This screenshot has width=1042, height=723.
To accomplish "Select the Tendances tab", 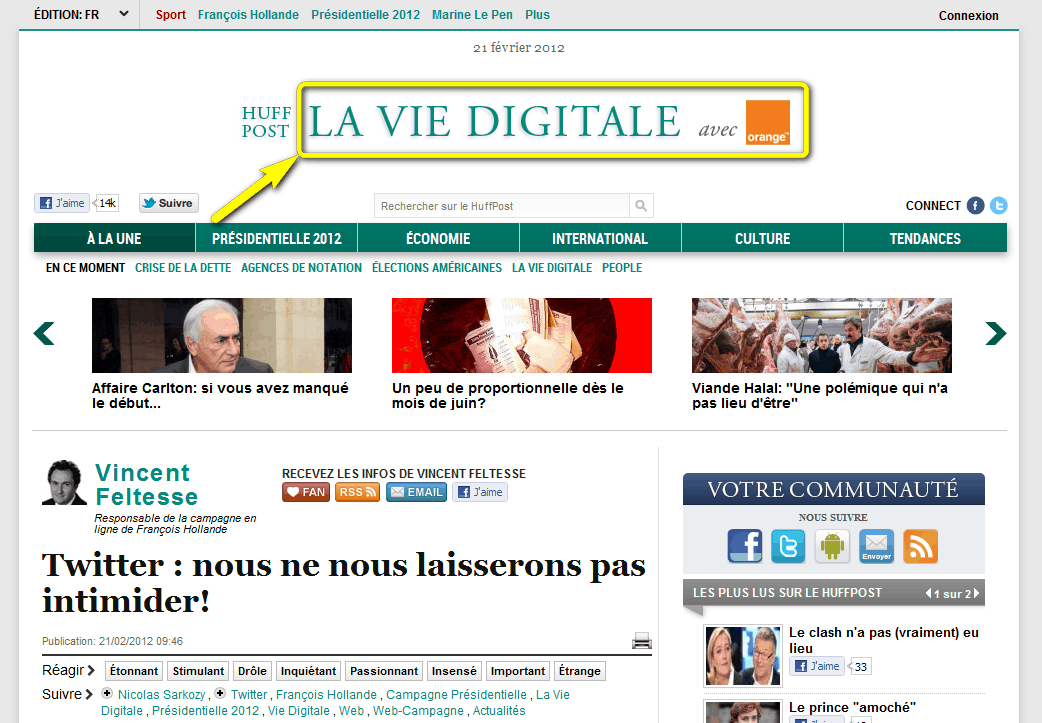I will click(925, 238).
